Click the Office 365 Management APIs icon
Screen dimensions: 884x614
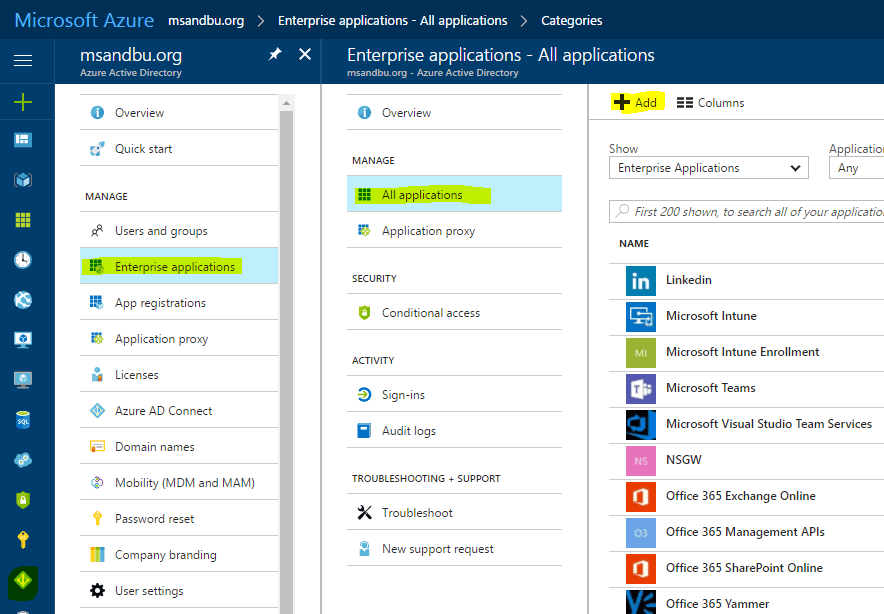click(640, 533)
